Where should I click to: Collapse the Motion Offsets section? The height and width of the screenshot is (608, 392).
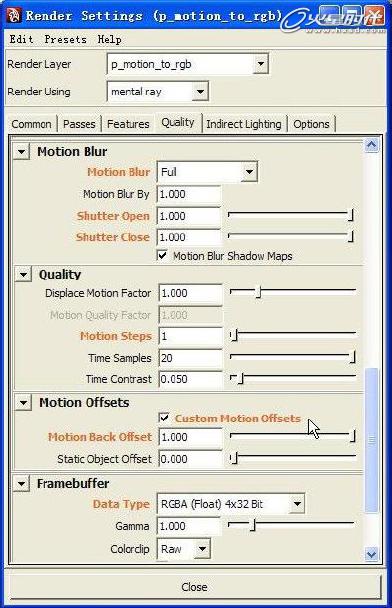pos(23,402)
